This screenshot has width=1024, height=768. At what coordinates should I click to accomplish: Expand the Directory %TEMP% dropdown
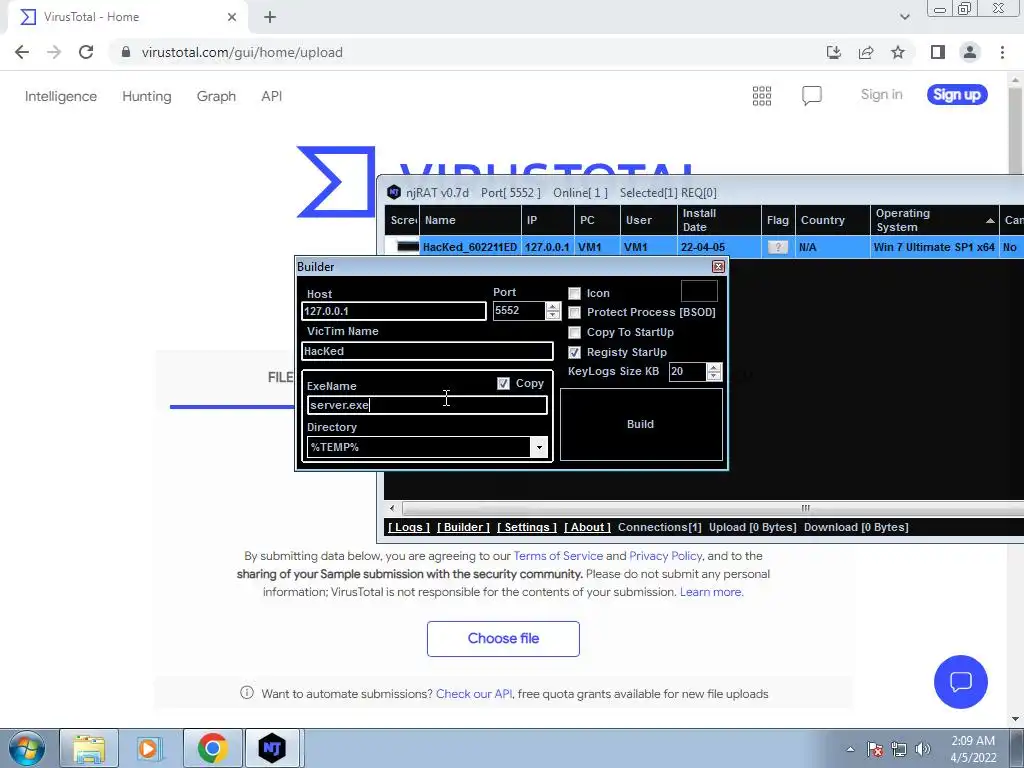pos(539,447)
